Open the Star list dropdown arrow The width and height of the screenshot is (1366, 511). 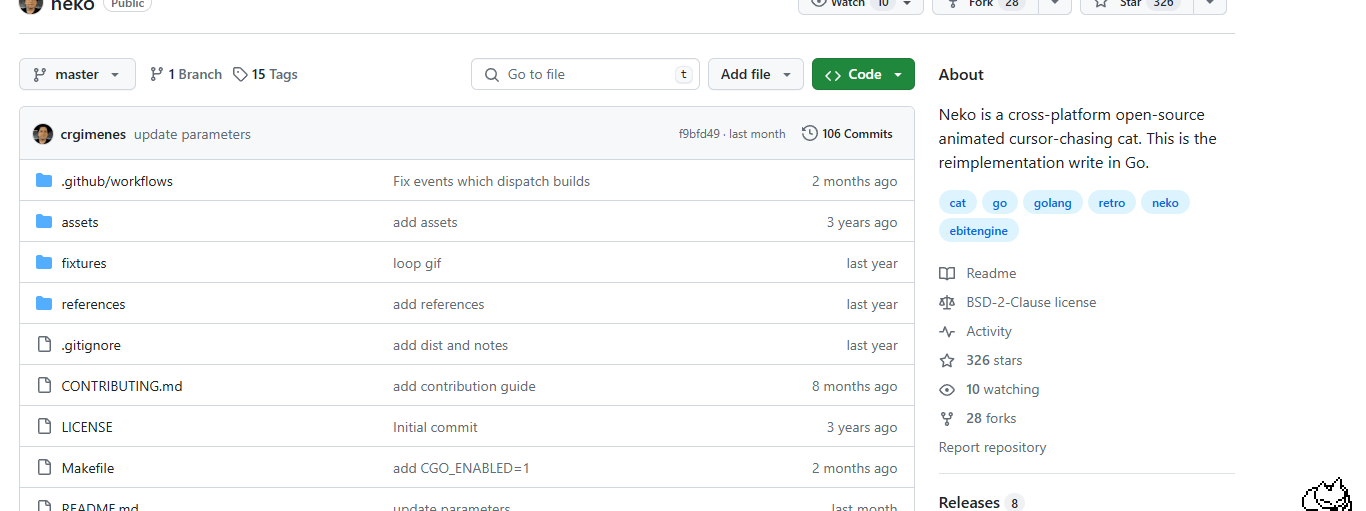(1210, 3)
